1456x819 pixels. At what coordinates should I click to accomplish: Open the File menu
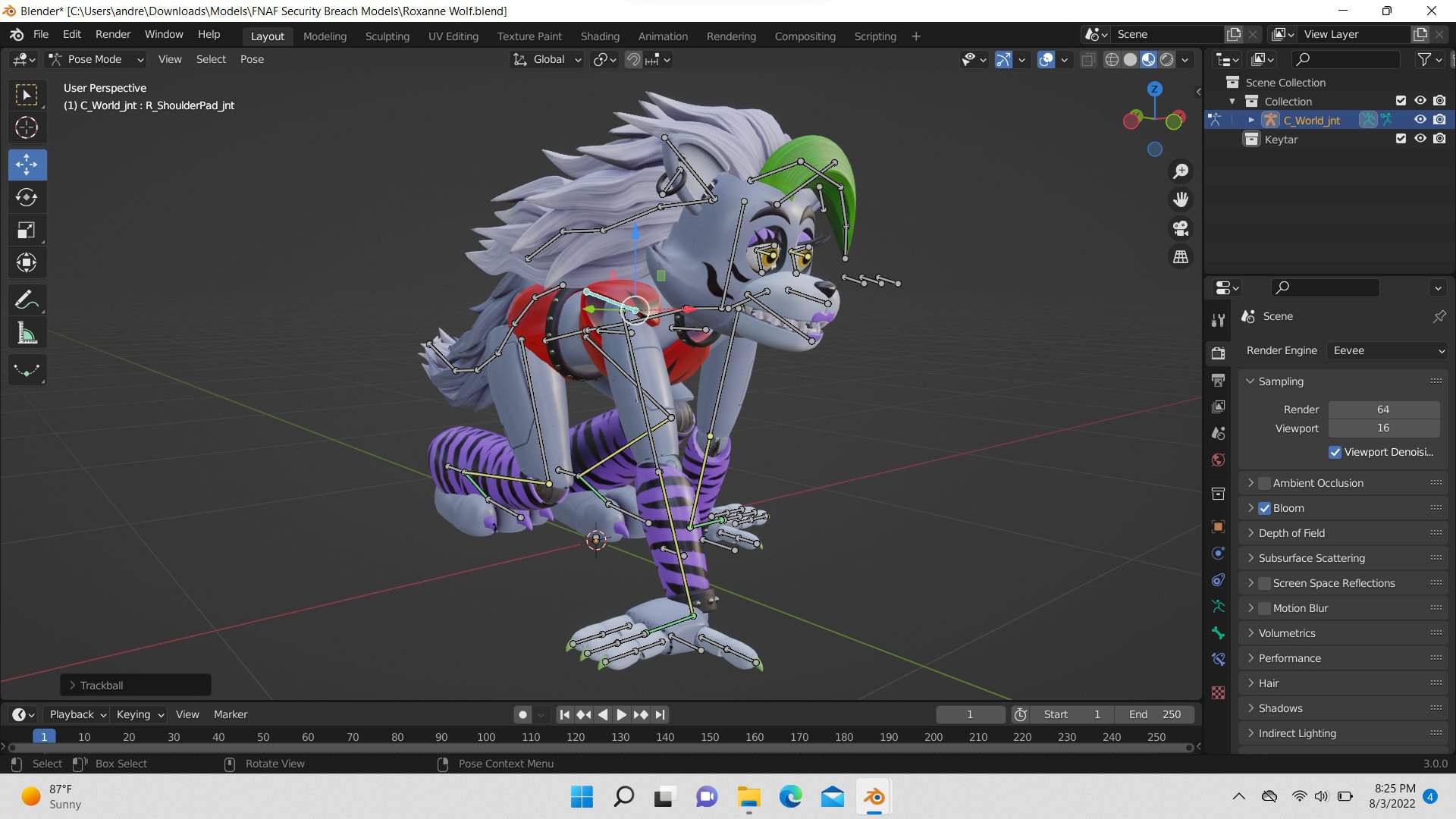pyautogui.click(x=41, y=35)
